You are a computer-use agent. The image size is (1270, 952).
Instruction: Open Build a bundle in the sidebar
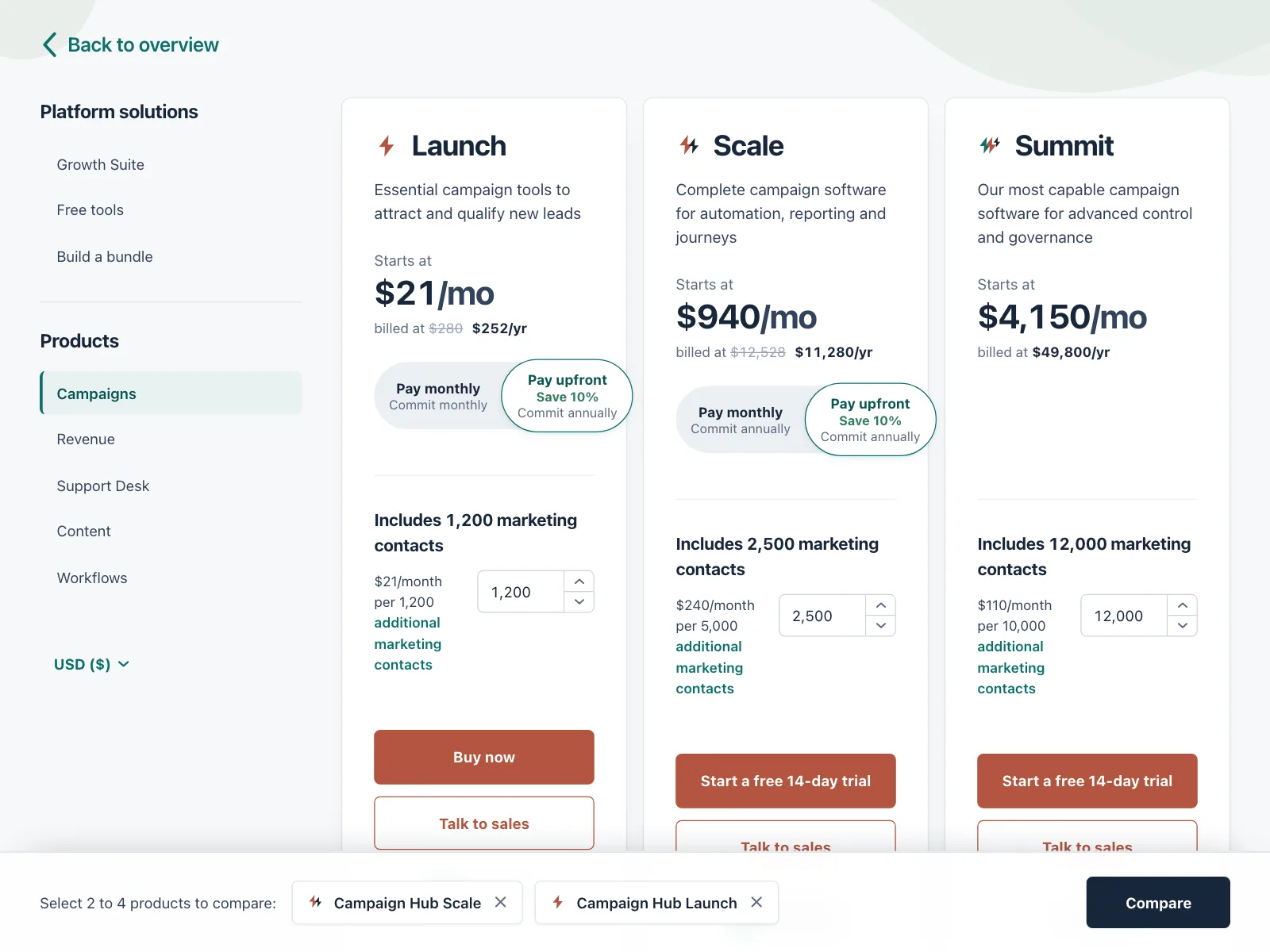coord(105,257)
